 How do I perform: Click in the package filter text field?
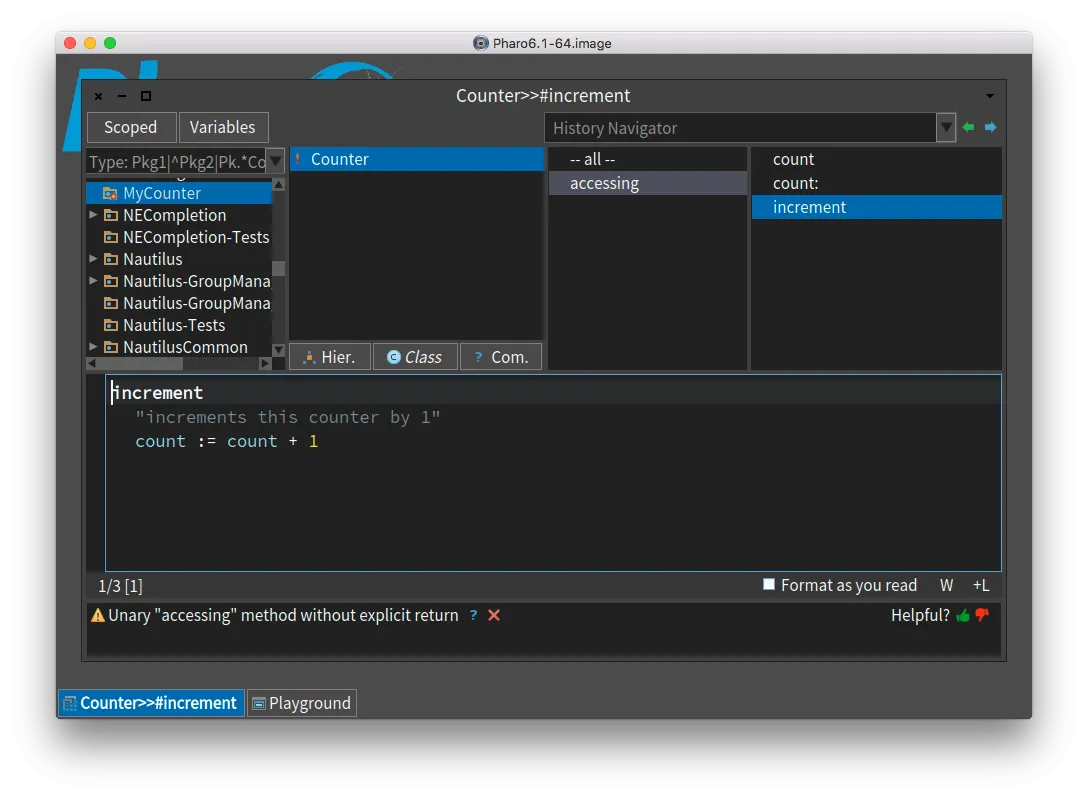pos(177,162)
